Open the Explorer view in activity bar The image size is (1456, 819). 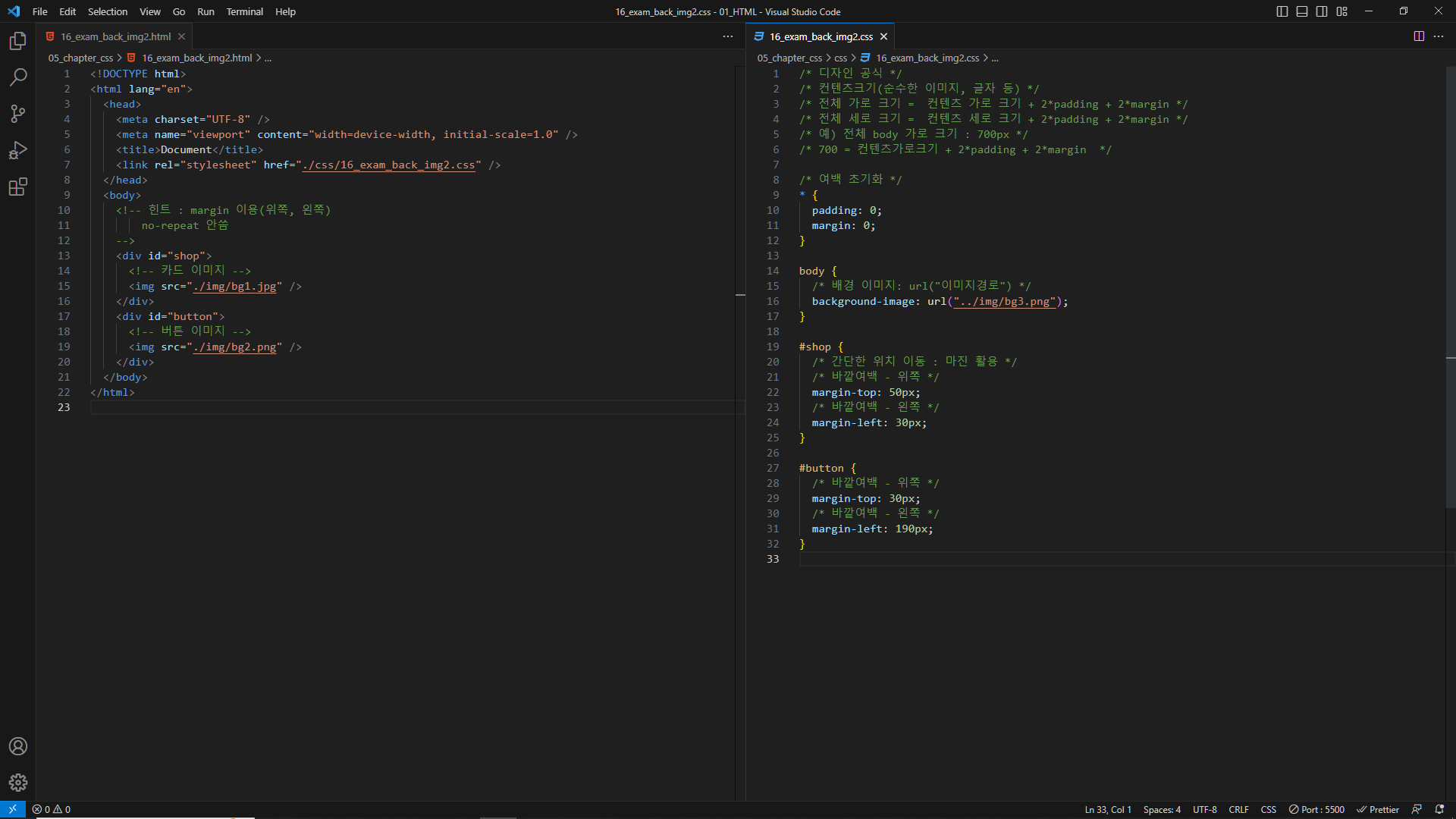point(18,41)
